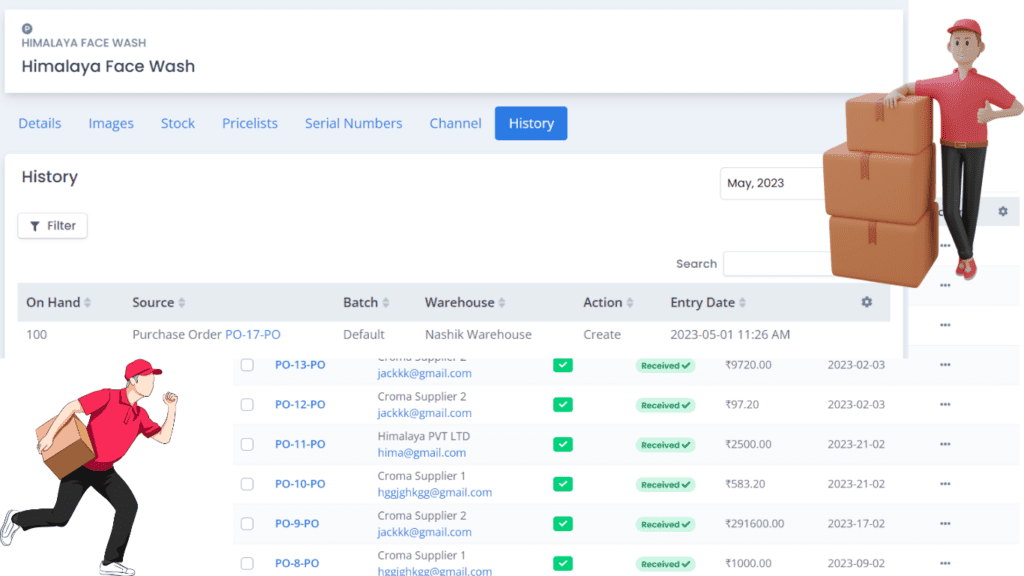Viewport: 1024px width, 576px height.
Task: Open the three-dot menu for PO-8-PO
Action: pos(945,563)
